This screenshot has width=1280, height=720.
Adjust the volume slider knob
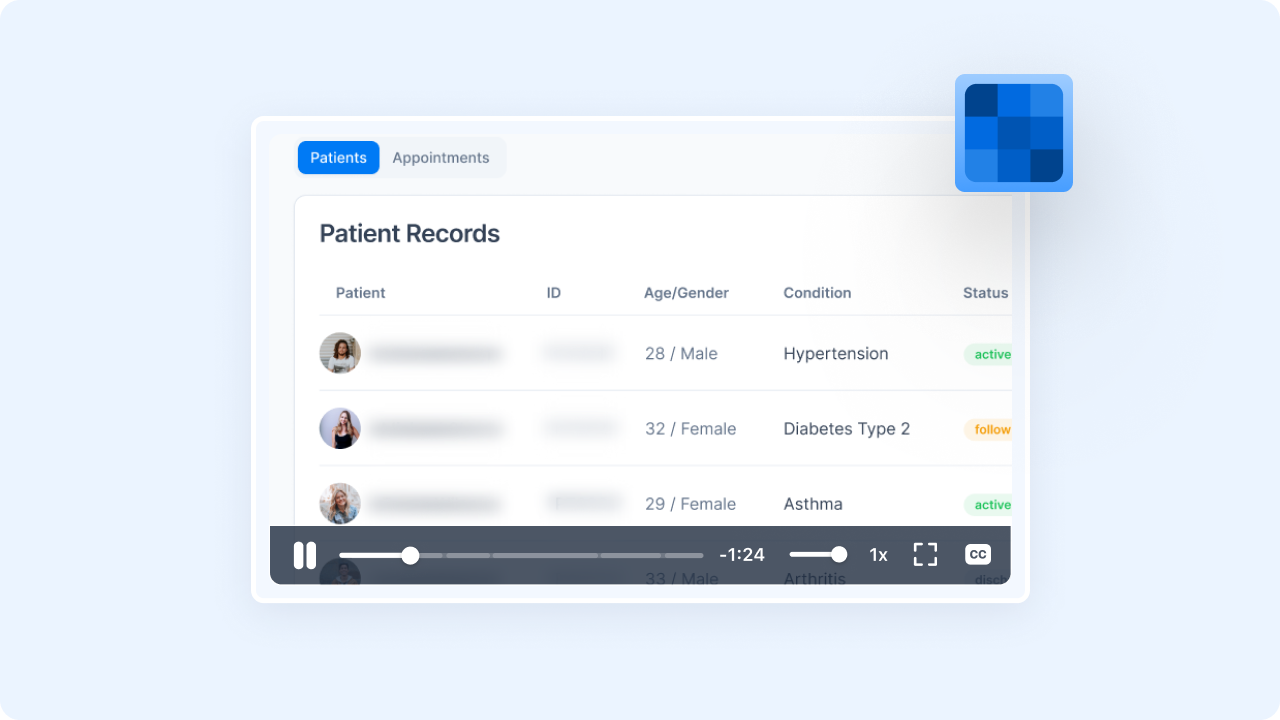point(839,555)
